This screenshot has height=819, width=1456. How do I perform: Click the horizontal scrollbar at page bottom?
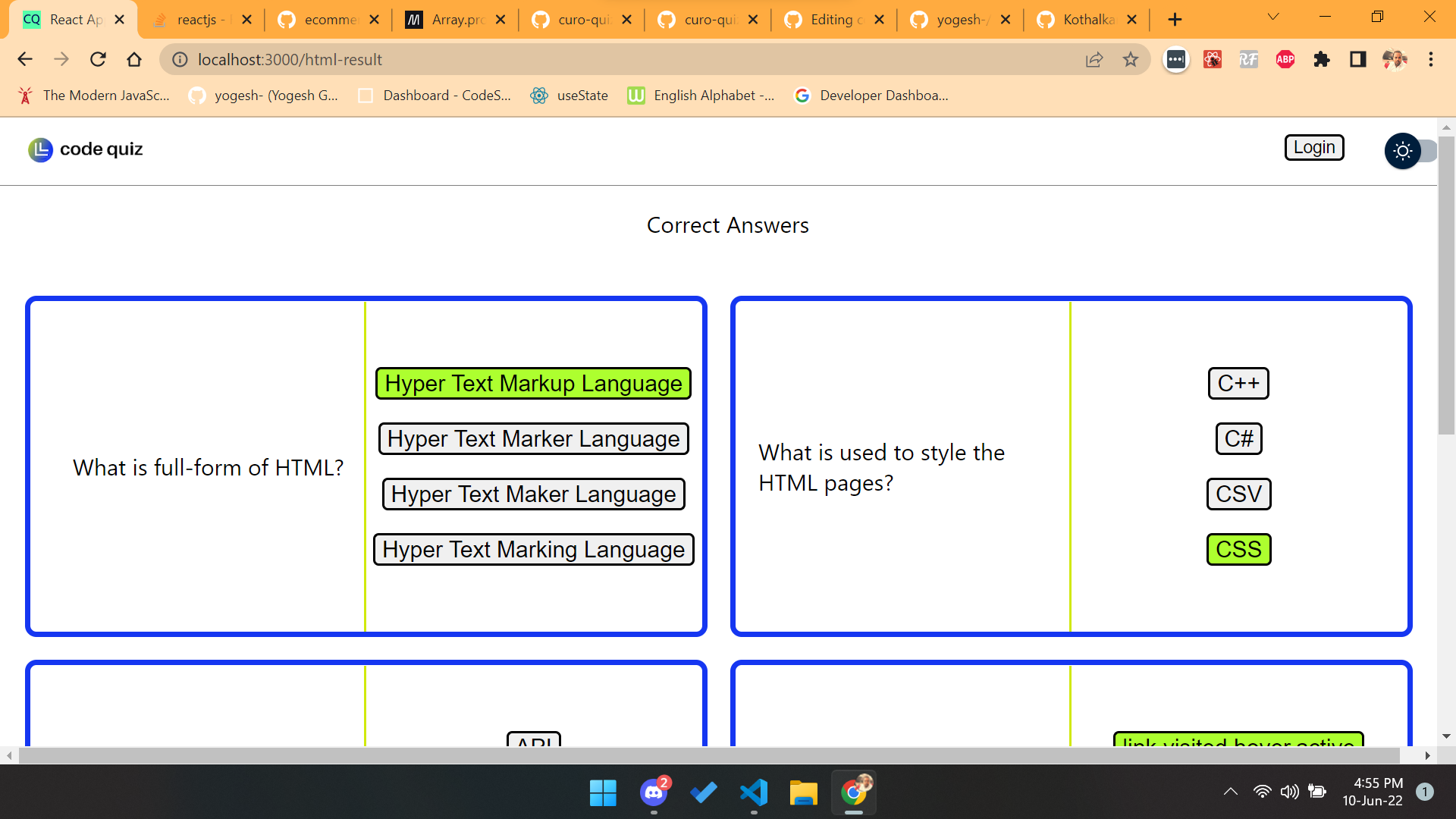(x=708, y=756)
